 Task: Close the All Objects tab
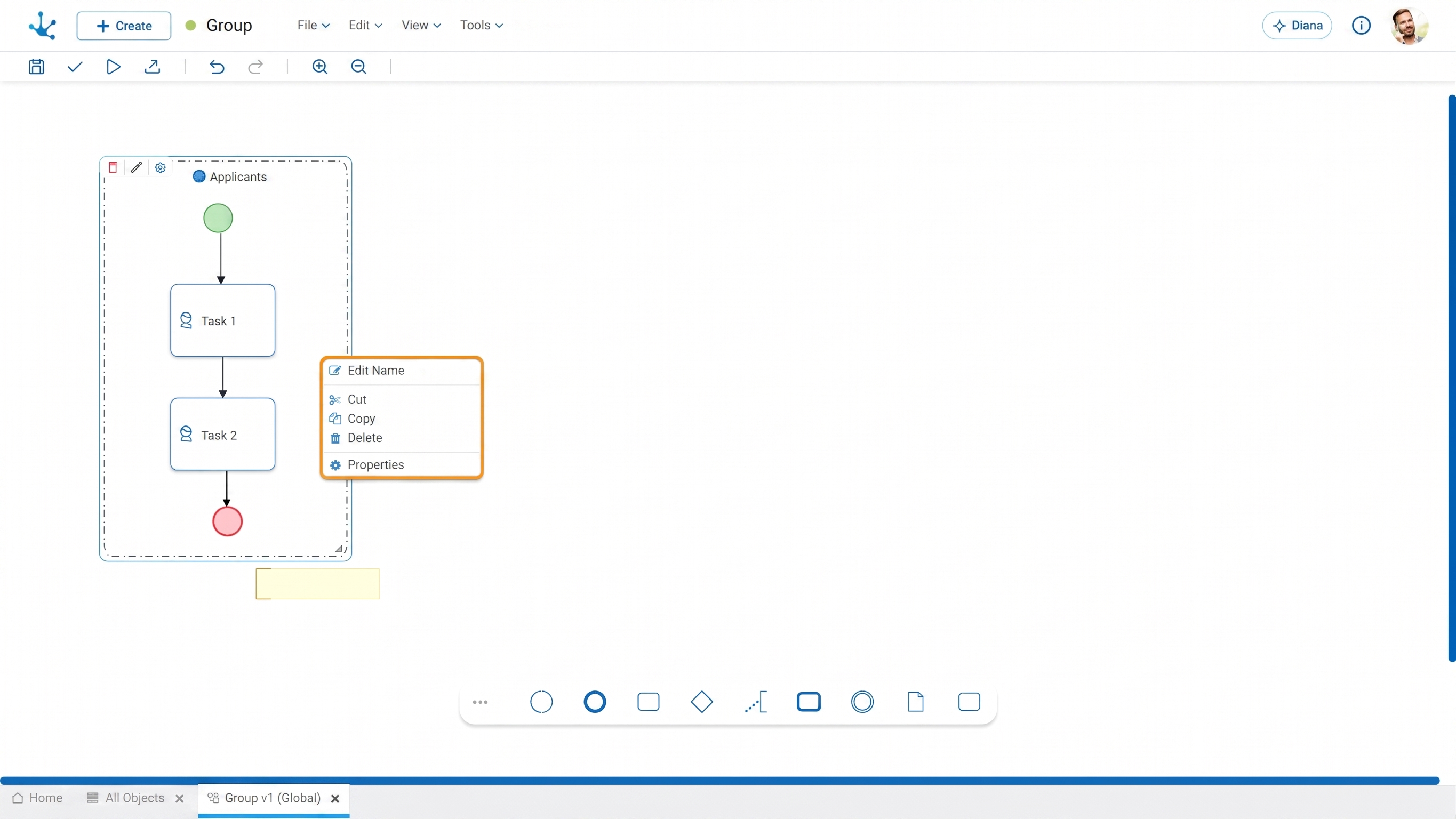click(180, 799)
